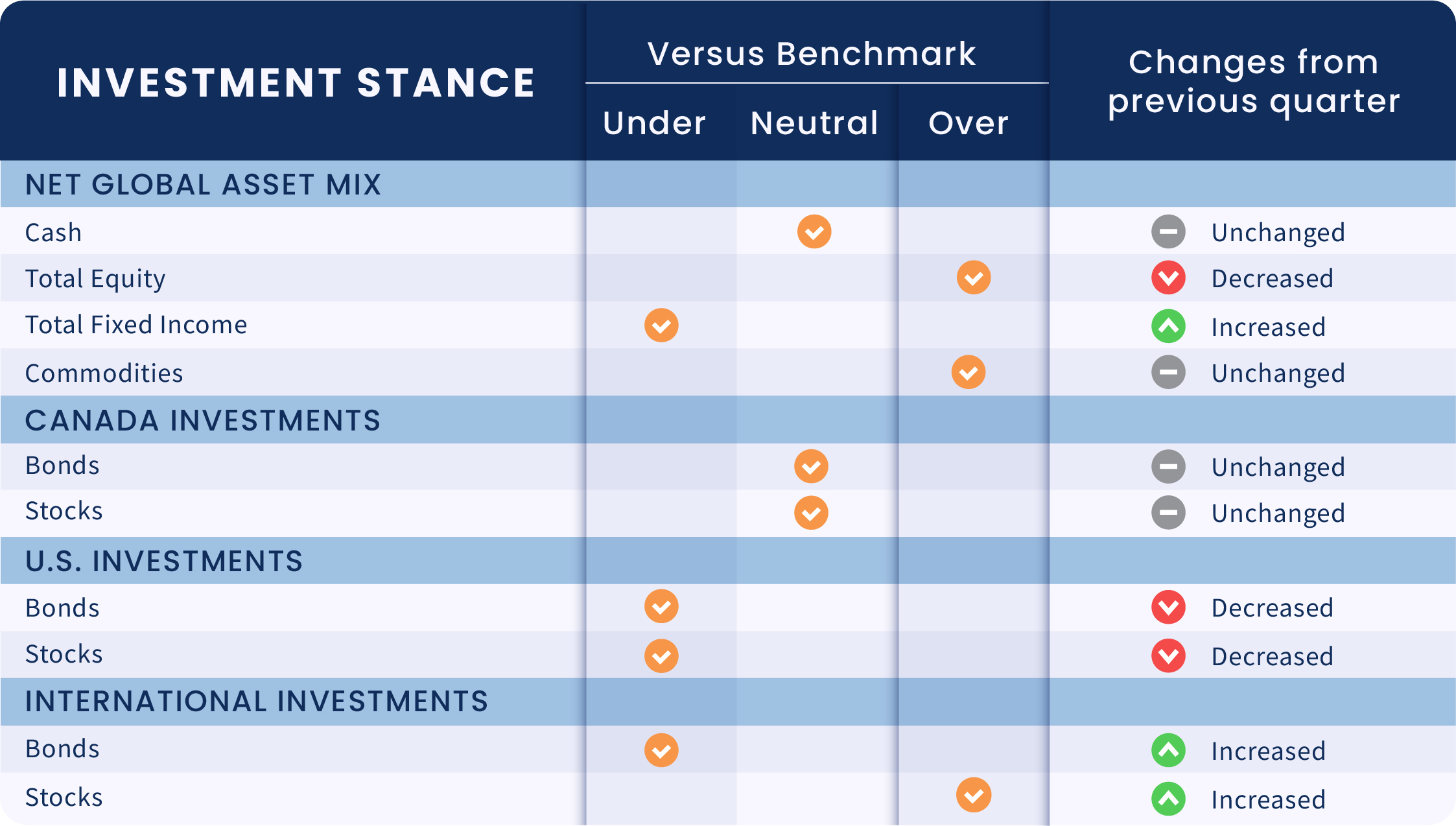Select the grey Unchanged icon in Commodities row
This screenshot has height=826, width=1456.
[1168, 372]
